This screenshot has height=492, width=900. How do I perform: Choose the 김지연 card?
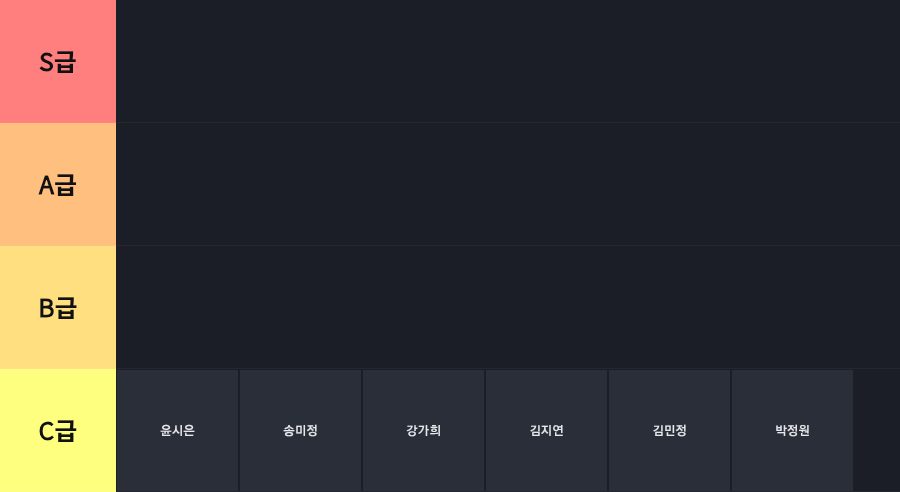click(546, 431)
